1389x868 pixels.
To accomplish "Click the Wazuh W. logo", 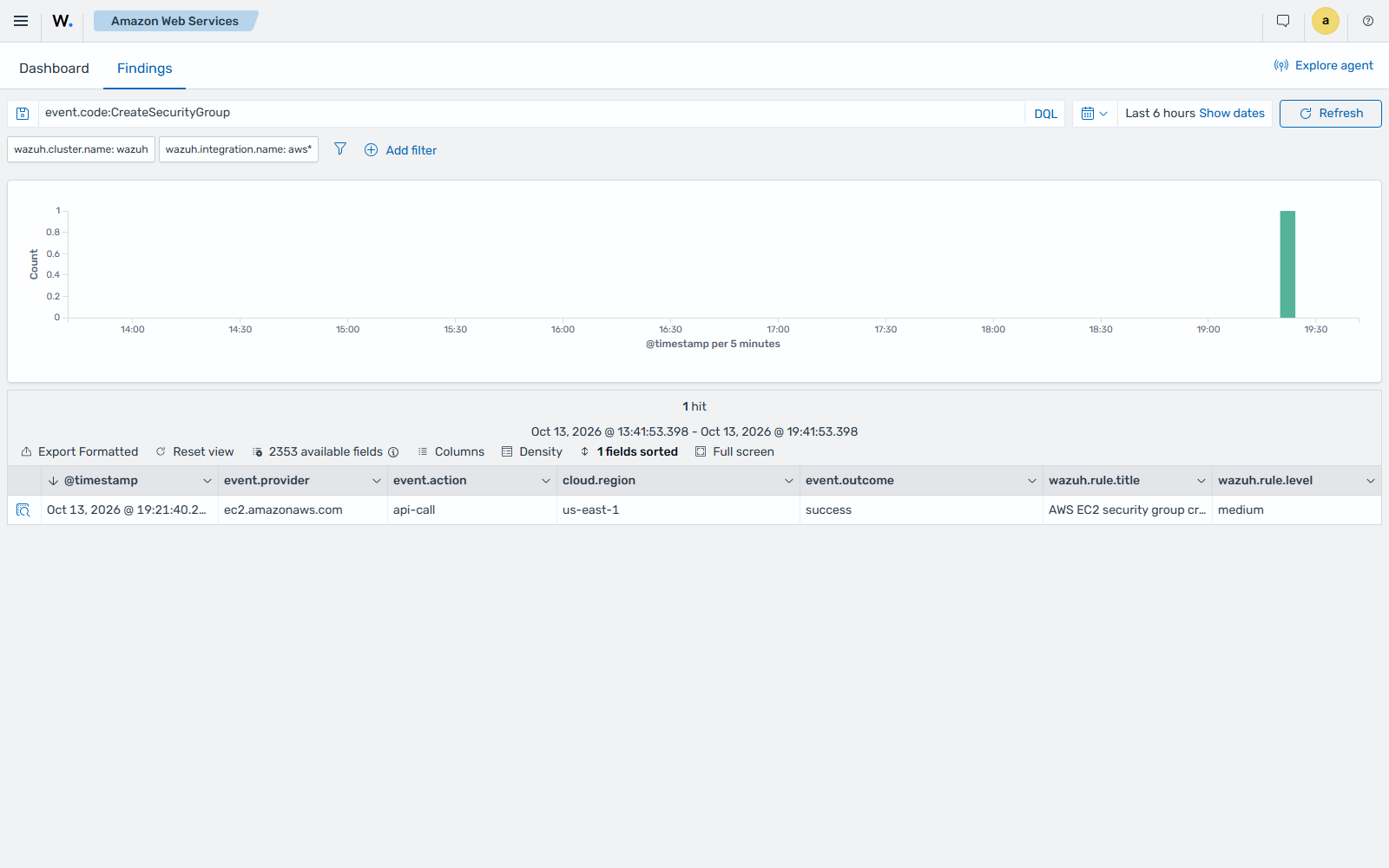I will (63, 21).
